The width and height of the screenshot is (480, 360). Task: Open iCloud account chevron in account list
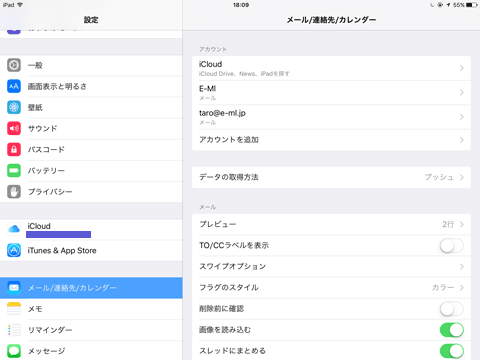click(462, 68)
